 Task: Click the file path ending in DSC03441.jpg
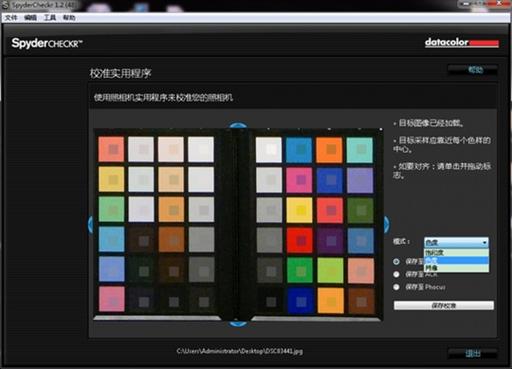click(239, 351)
